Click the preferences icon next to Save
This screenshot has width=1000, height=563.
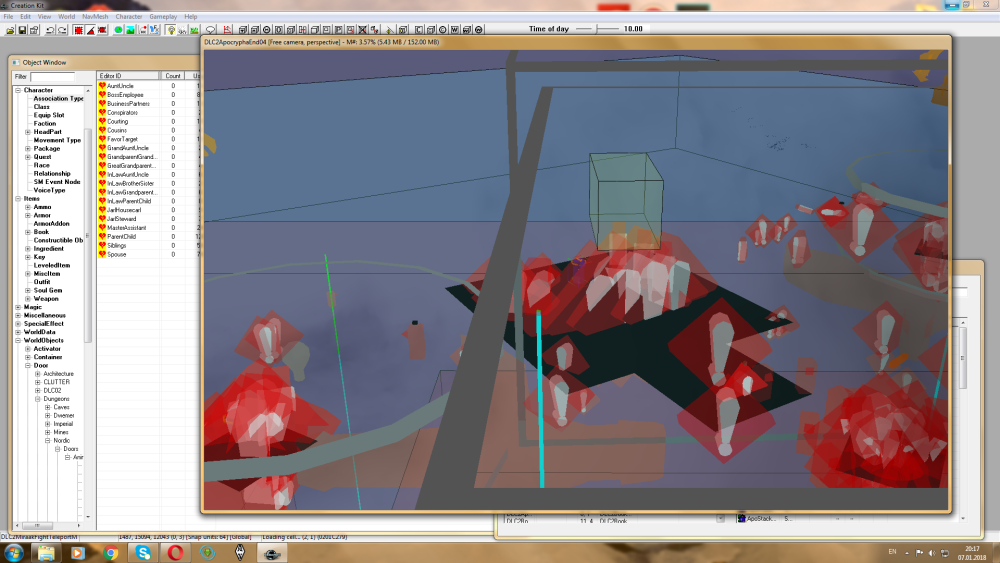(34, 30)
